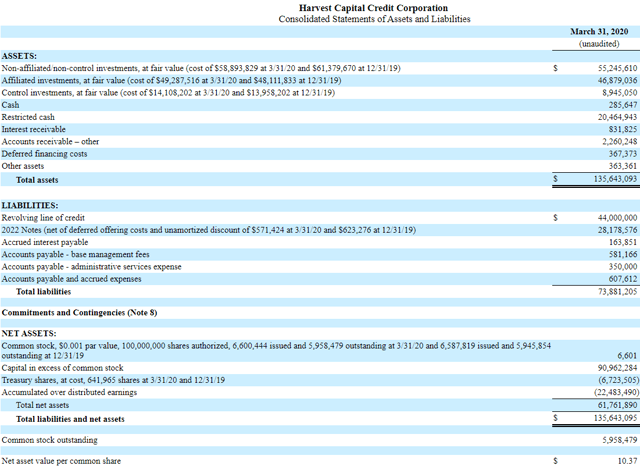Viewport: 640px width, 466px height.
Task: Click the value 44,000,000
Action: coord(618,218)
